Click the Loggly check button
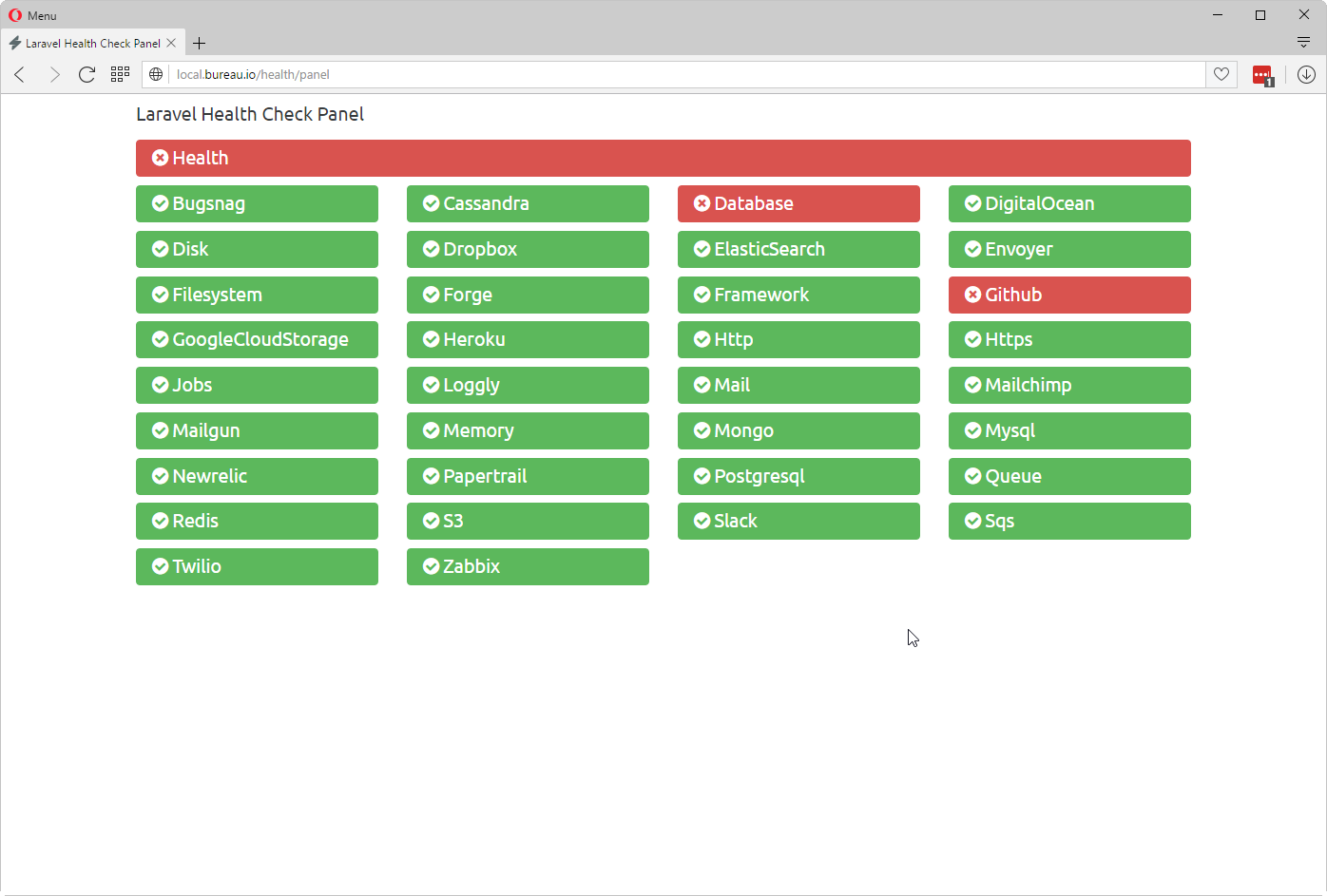 coord(528,385)
